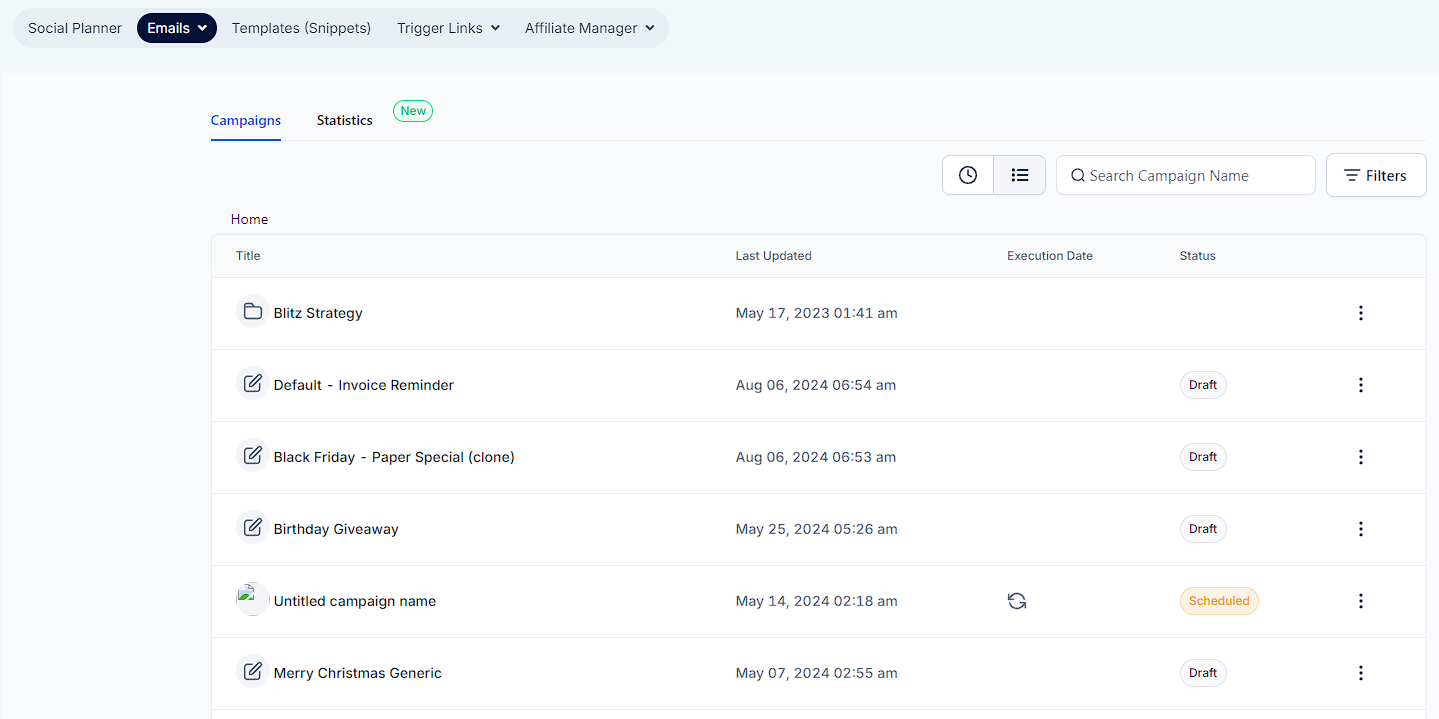Expand the Emails dropdown

point(177,28)
